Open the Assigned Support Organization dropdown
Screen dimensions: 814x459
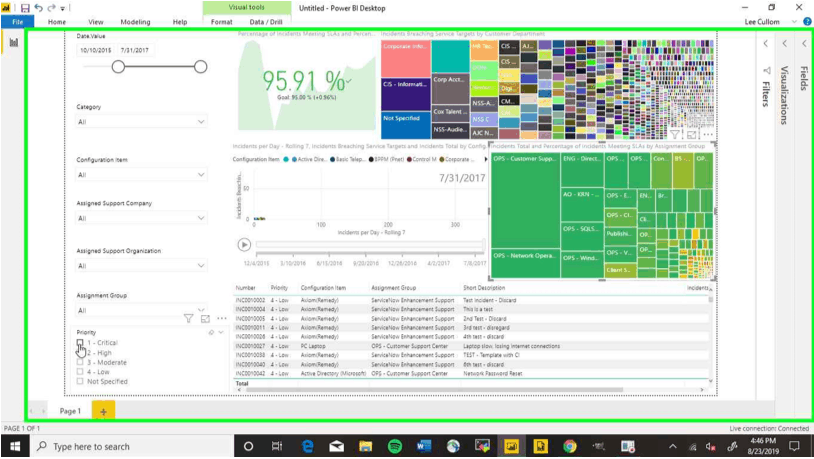[x=141, y=265]
